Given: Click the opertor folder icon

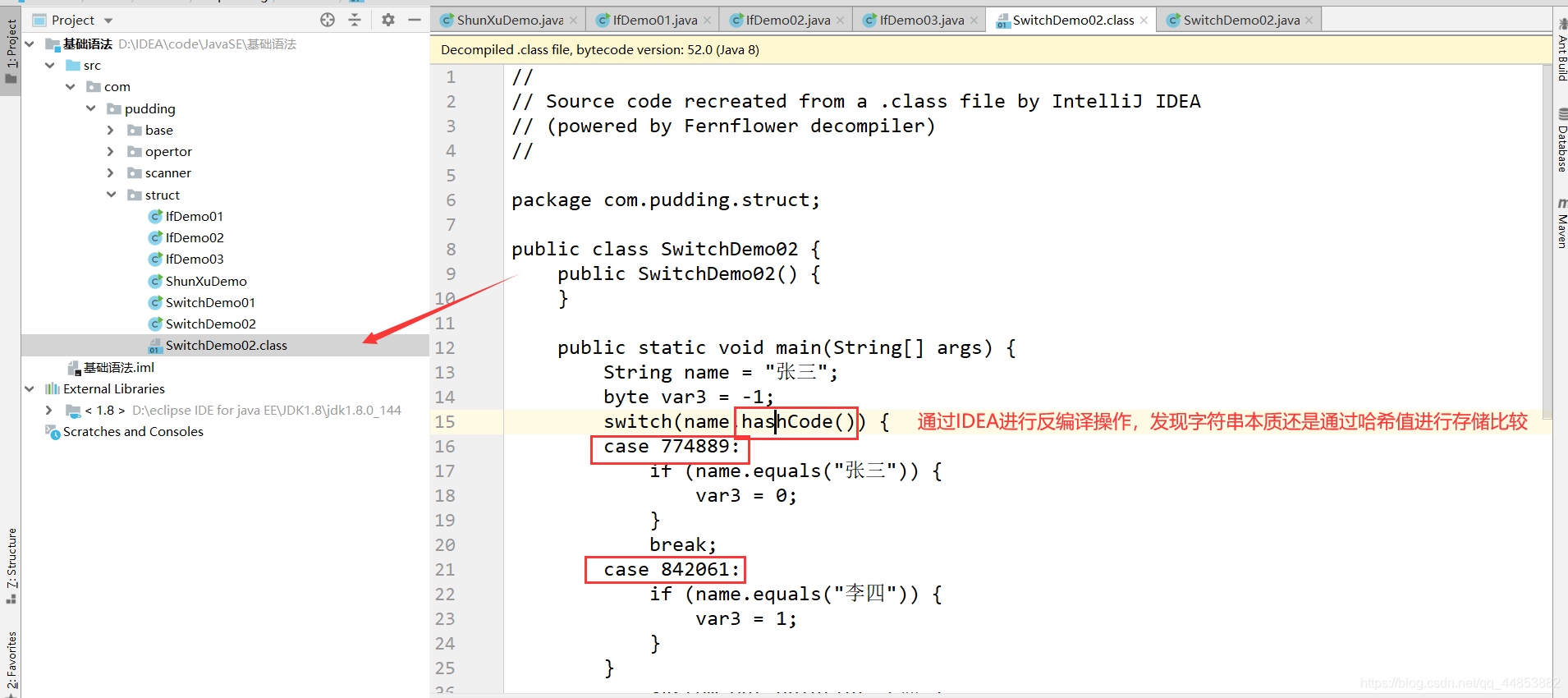Looking at the screenshot, I should (x=135, y=151).
